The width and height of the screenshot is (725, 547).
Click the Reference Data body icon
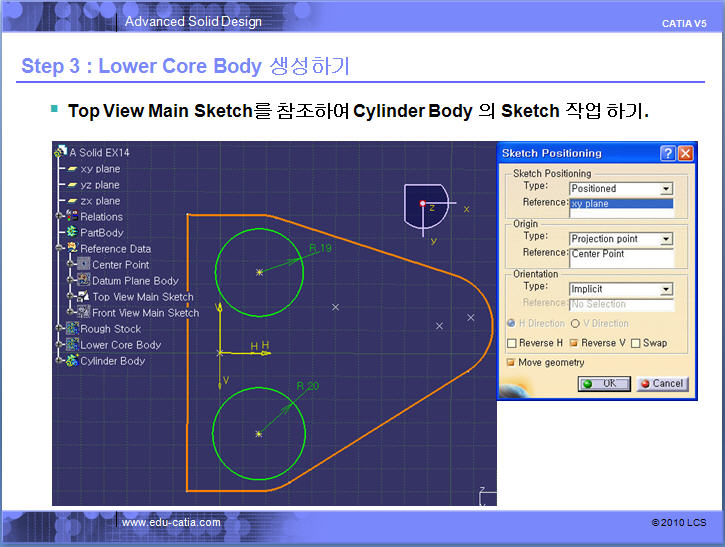(72, 248)
